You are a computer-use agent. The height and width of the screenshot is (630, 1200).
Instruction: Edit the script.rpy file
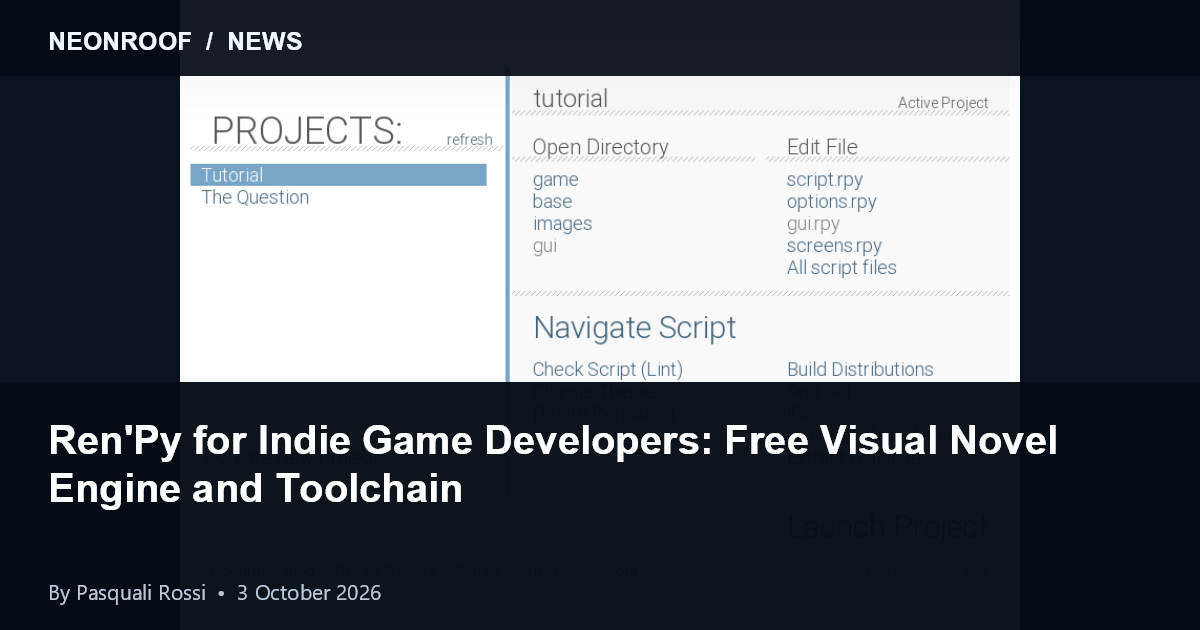[825, 180]
